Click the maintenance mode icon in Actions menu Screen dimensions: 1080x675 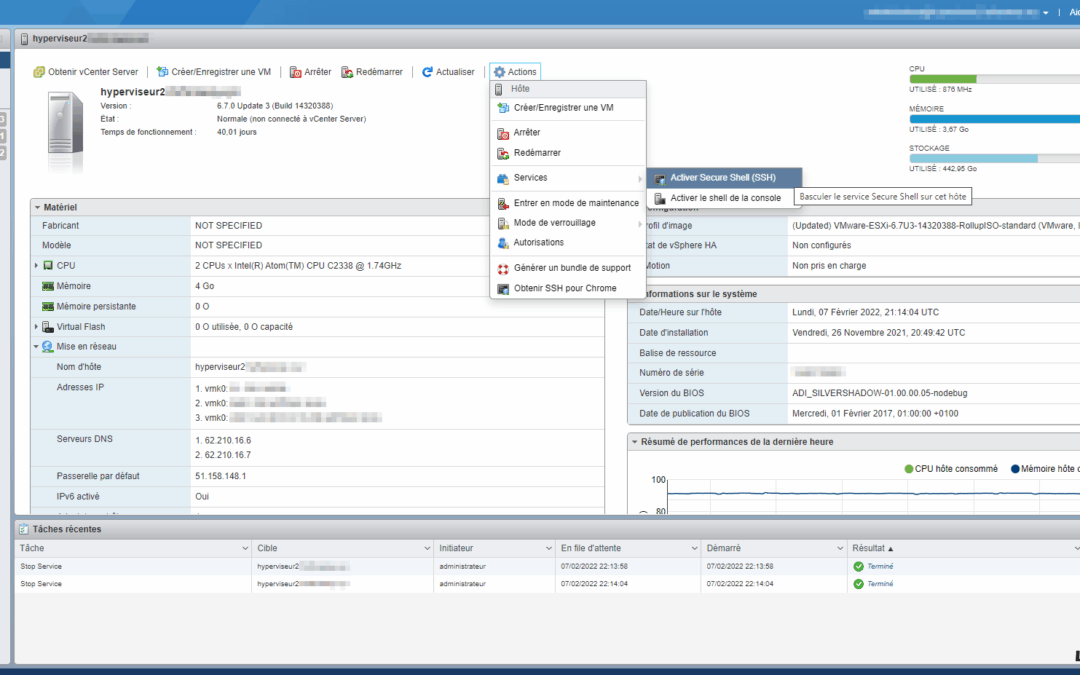click(503, 203)
